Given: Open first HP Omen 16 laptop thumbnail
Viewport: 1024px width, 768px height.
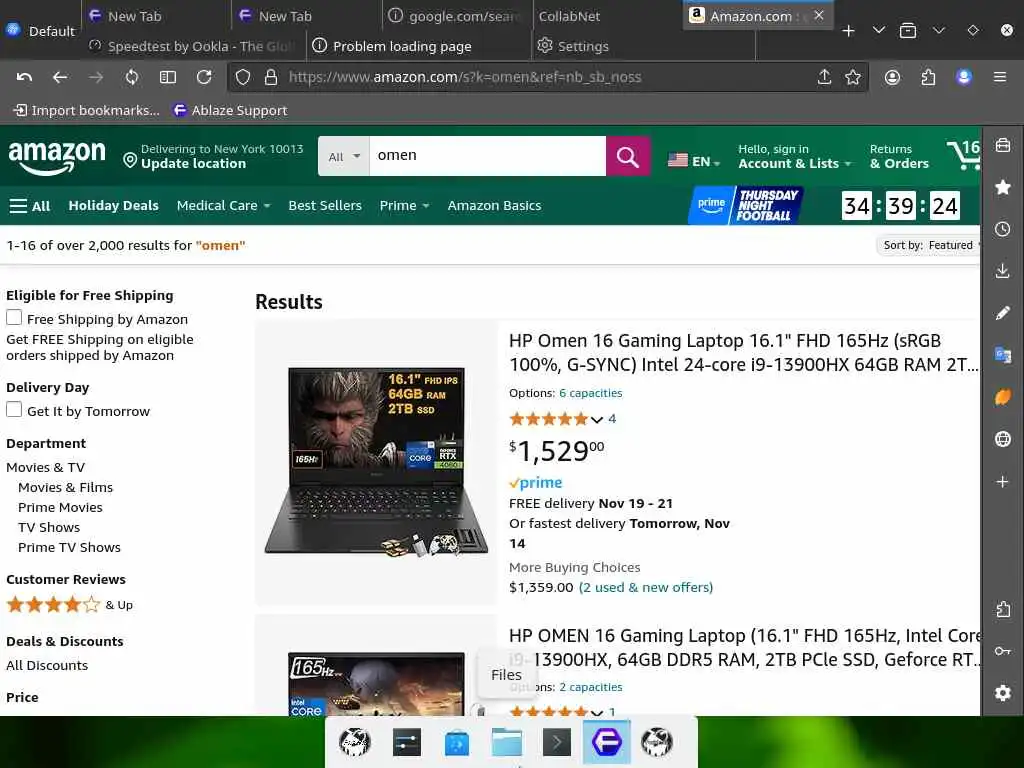Looking at the screenshot, I should pos(376,462).
